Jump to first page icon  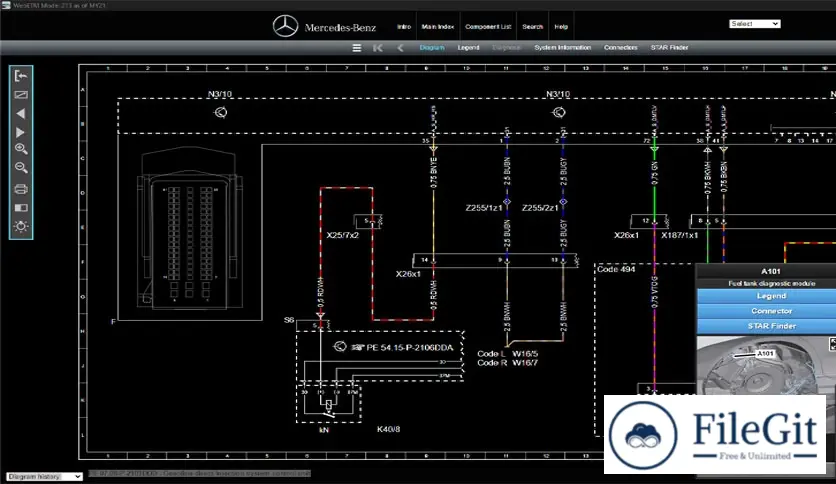(377, 48)
